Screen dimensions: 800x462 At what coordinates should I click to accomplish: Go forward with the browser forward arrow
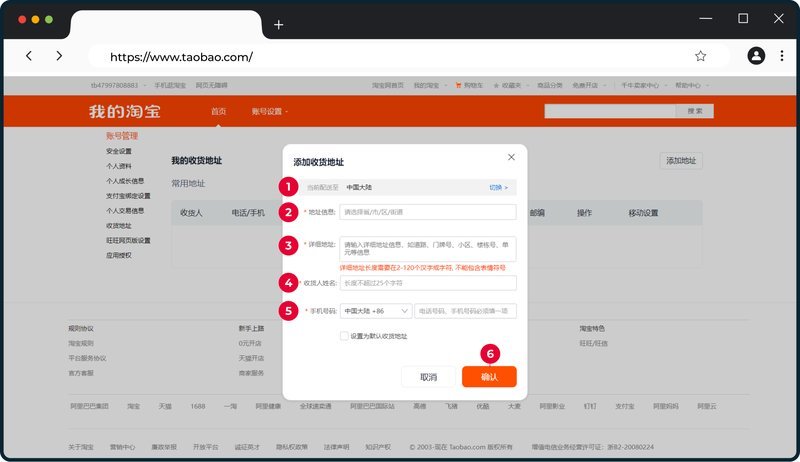tap(59, 56)
